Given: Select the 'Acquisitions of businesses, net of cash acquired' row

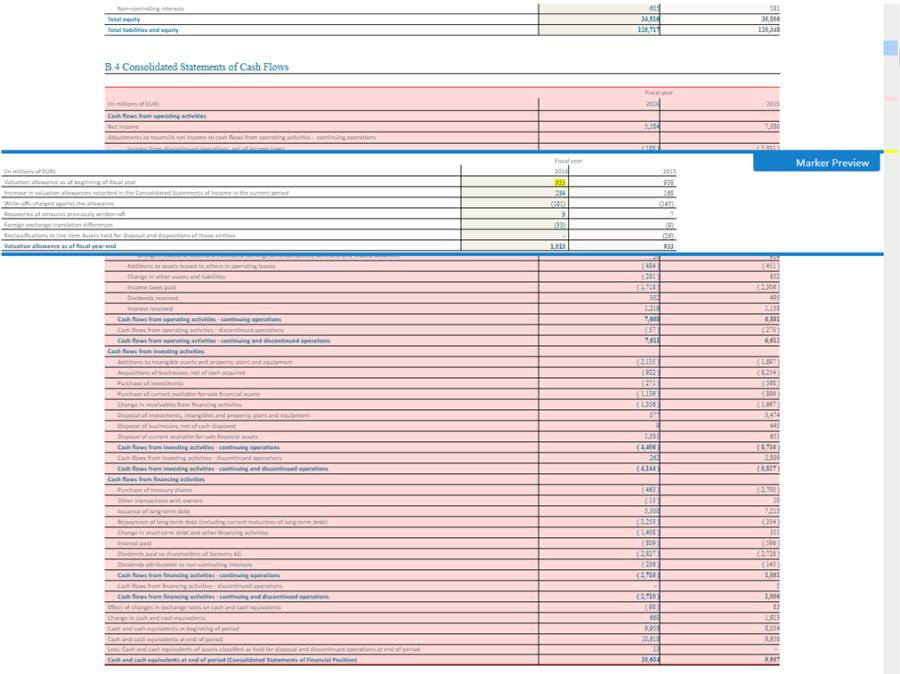Looking at the screenshot, I should [x=442, y=373].
